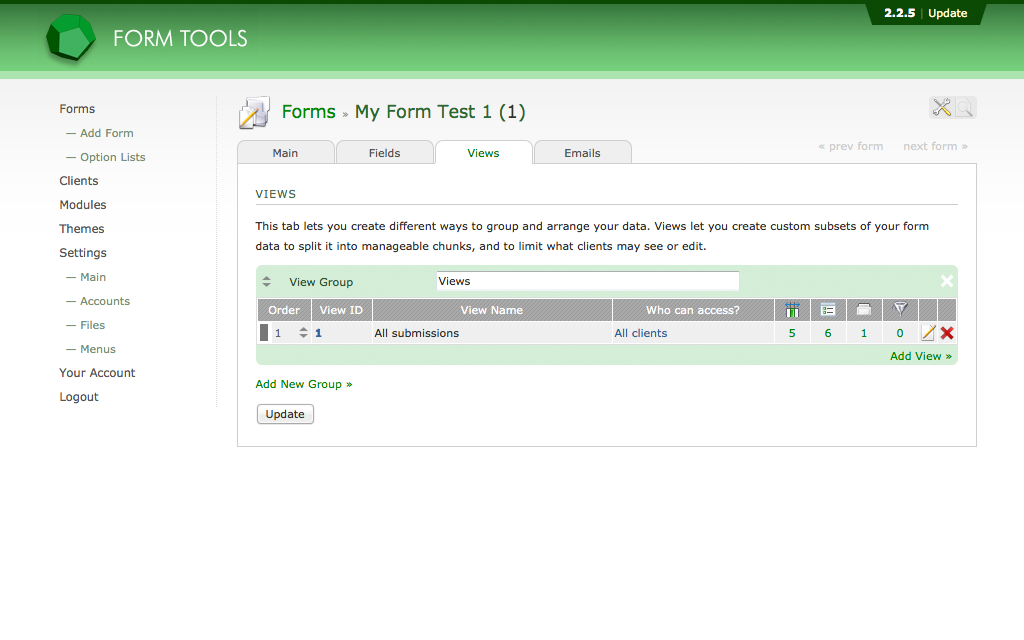Click the edit pencil icon for All submissions view
The width and height of the screenshot is (1024, 640).
point(927,333)
